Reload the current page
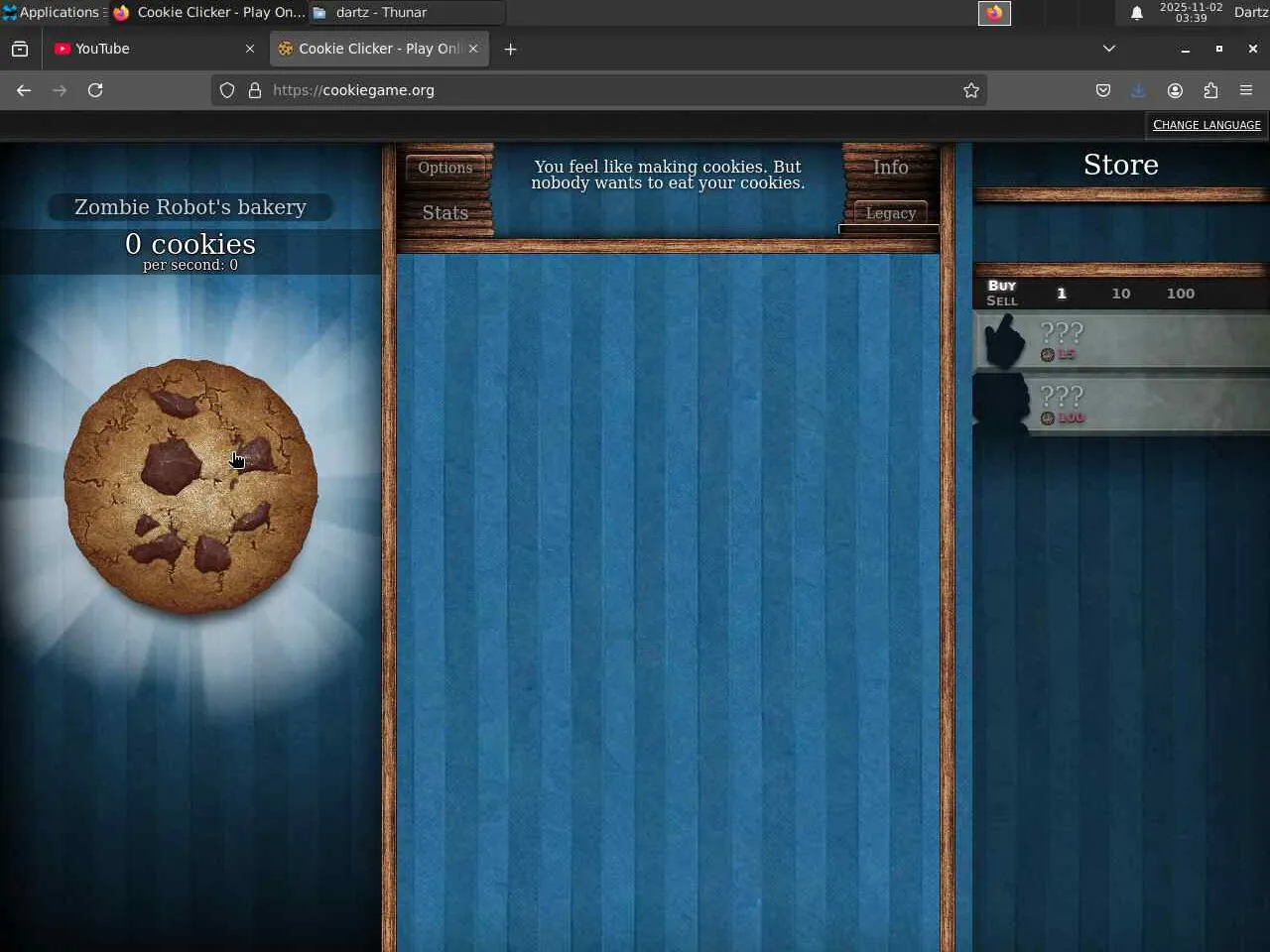Screen dimensions: 1270x952 click(x=95, y=90)
